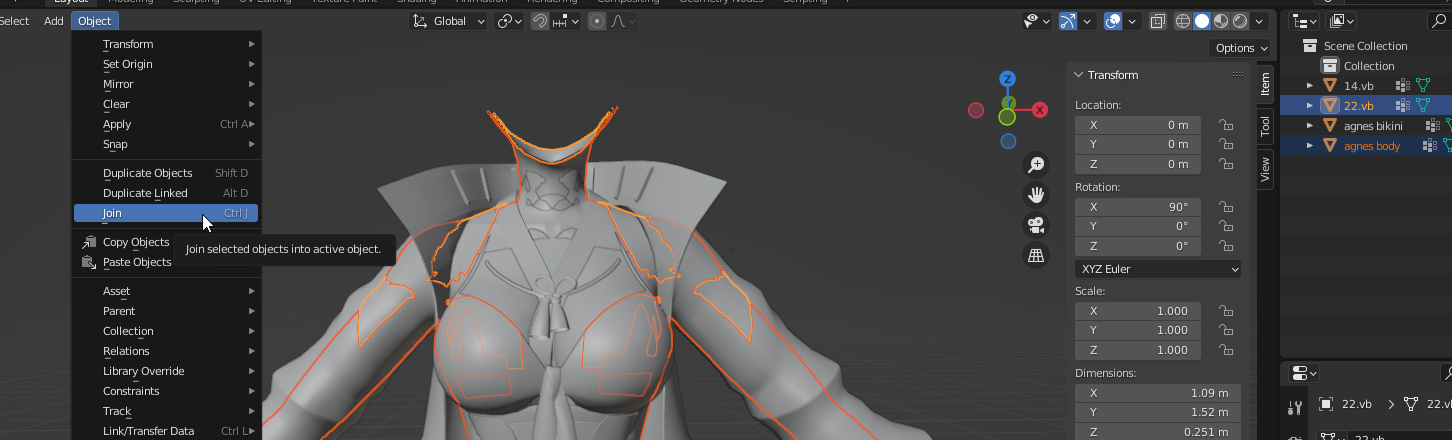
Task: Select 14.vb in the outliner
Action: pos(1358,86)
